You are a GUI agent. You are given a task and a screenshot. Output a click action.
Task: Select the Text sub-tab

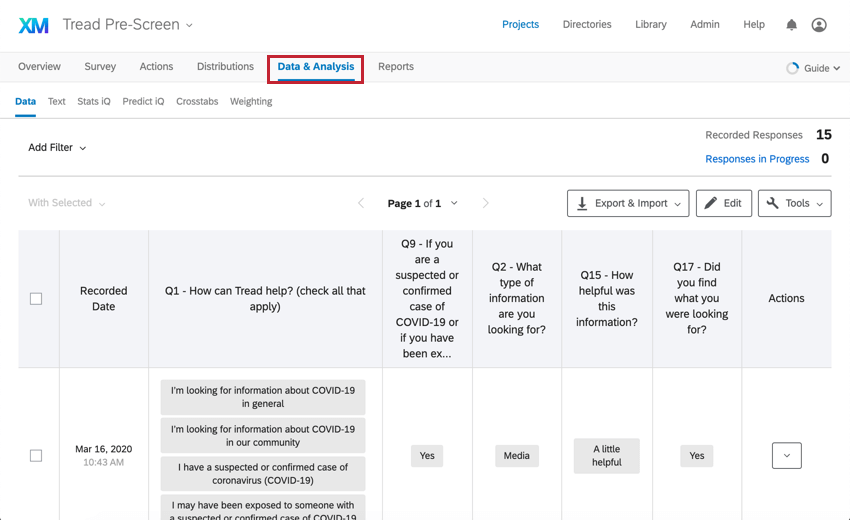56,101
